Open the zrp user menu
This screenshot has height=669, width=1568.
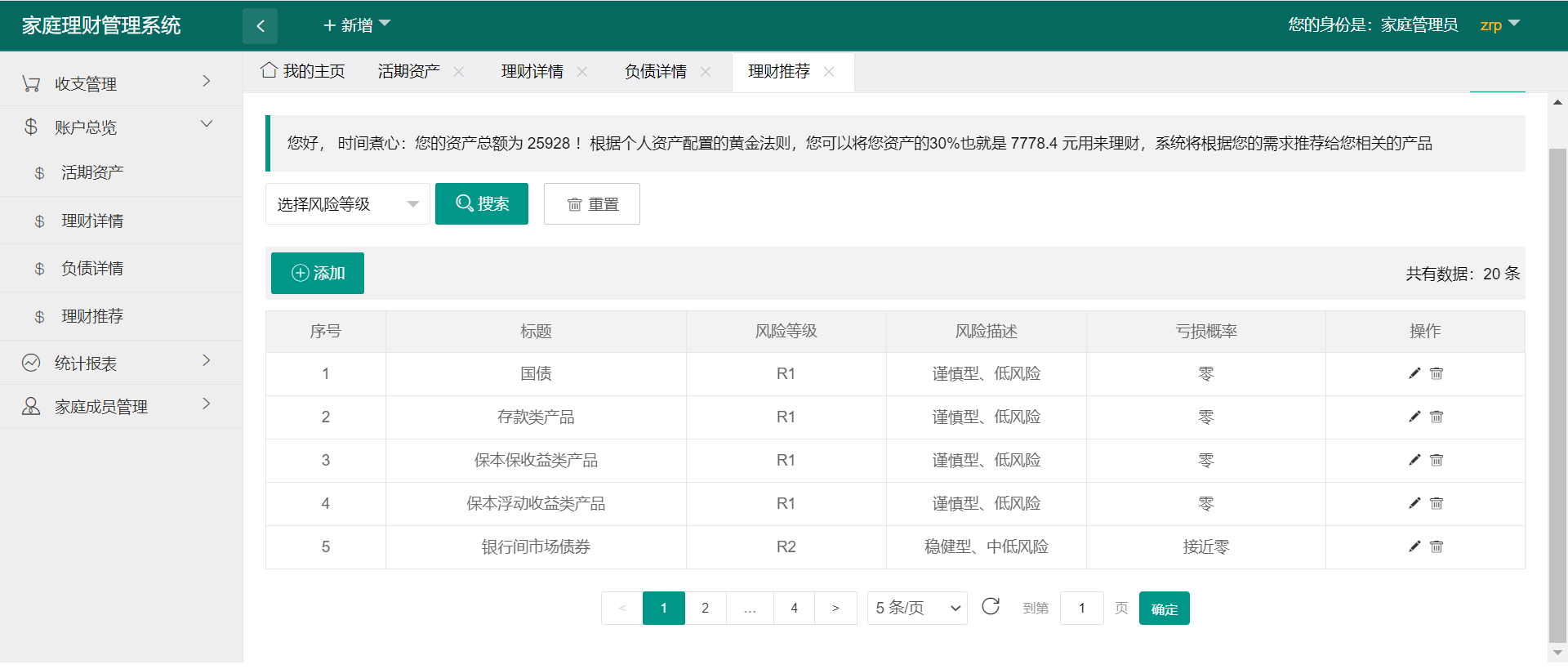[1499, 25]
